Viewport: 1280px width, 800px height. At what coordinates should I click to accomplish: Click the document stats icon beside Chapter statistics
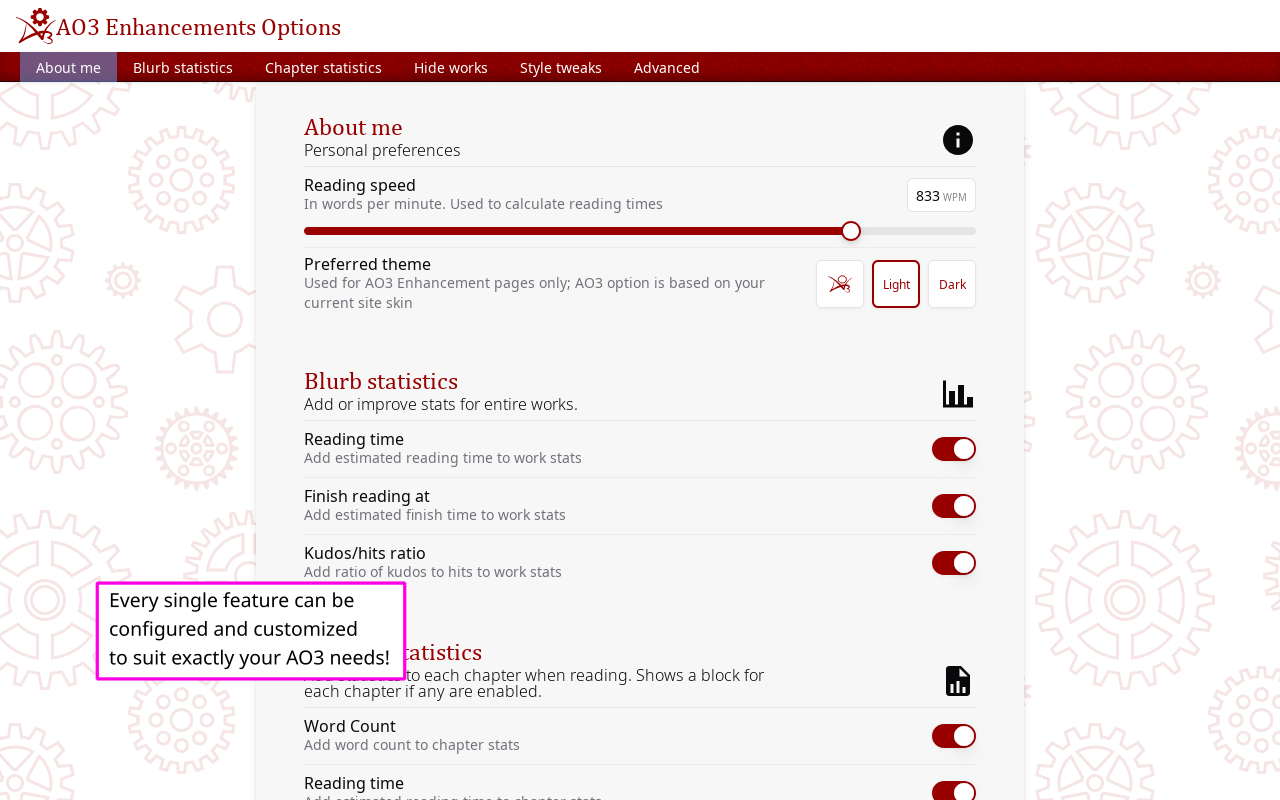pos(957,681)
